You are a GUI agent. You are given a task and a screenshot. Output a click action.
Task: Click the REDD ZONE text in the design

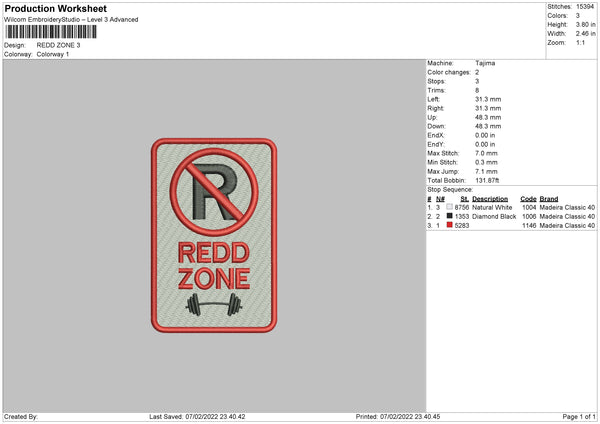click(x=214, y=265)
